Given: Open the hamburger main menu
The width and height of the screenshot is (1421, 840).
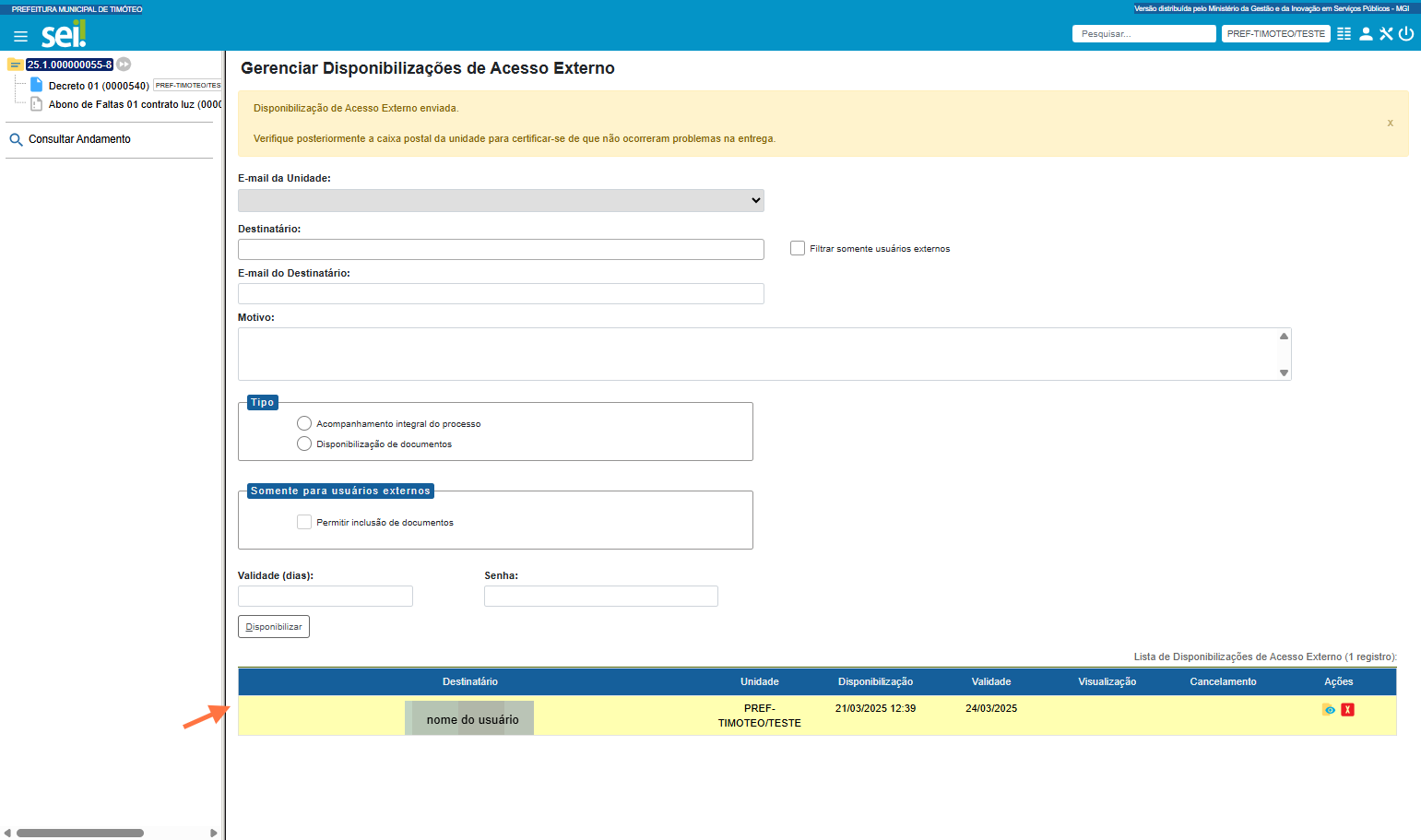Looking at the screenshot, I should click(20, 36).
